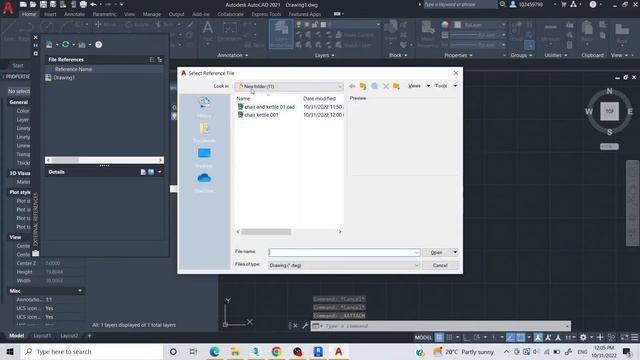Expand the Annotation panel dropdown

pos(233,55)
